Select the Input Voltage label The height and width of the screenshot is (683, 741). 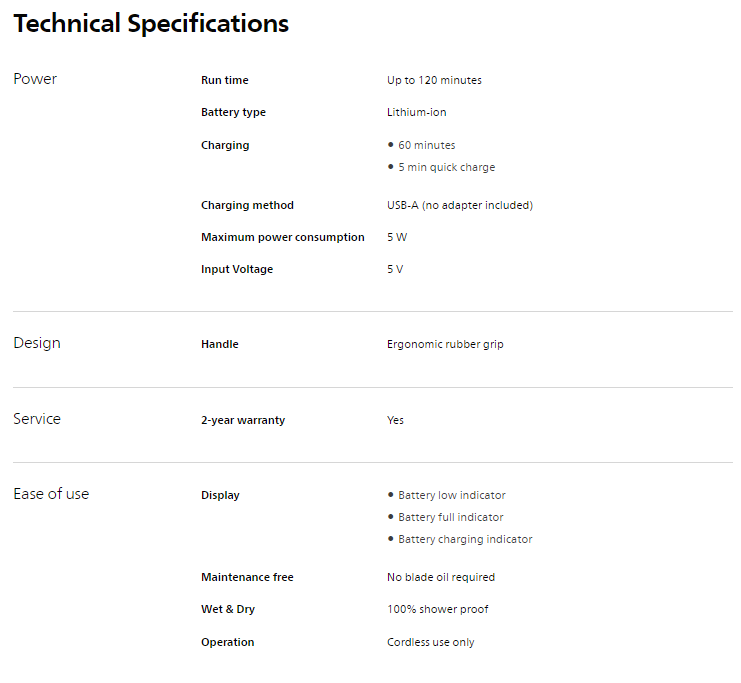[x=237, y=269]
